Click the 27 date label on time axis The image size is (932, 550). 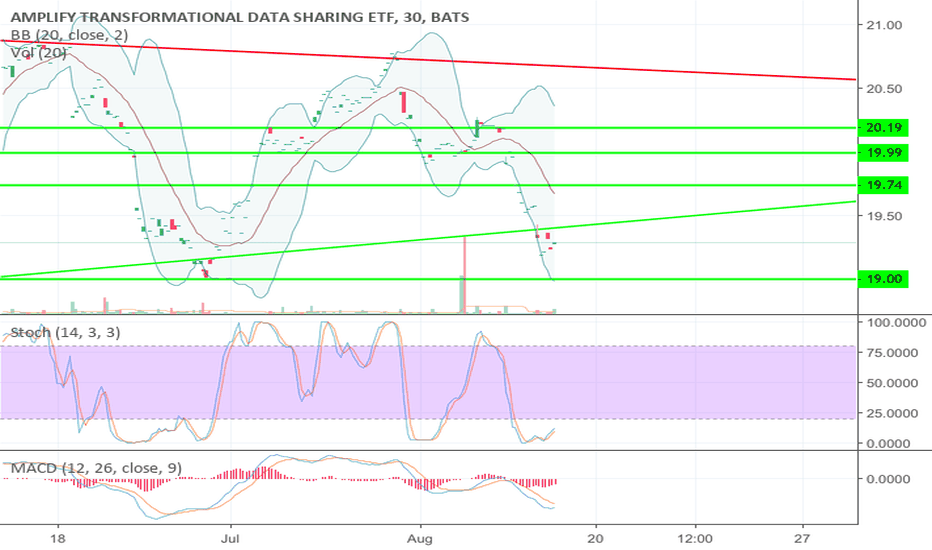coord(802,539)
